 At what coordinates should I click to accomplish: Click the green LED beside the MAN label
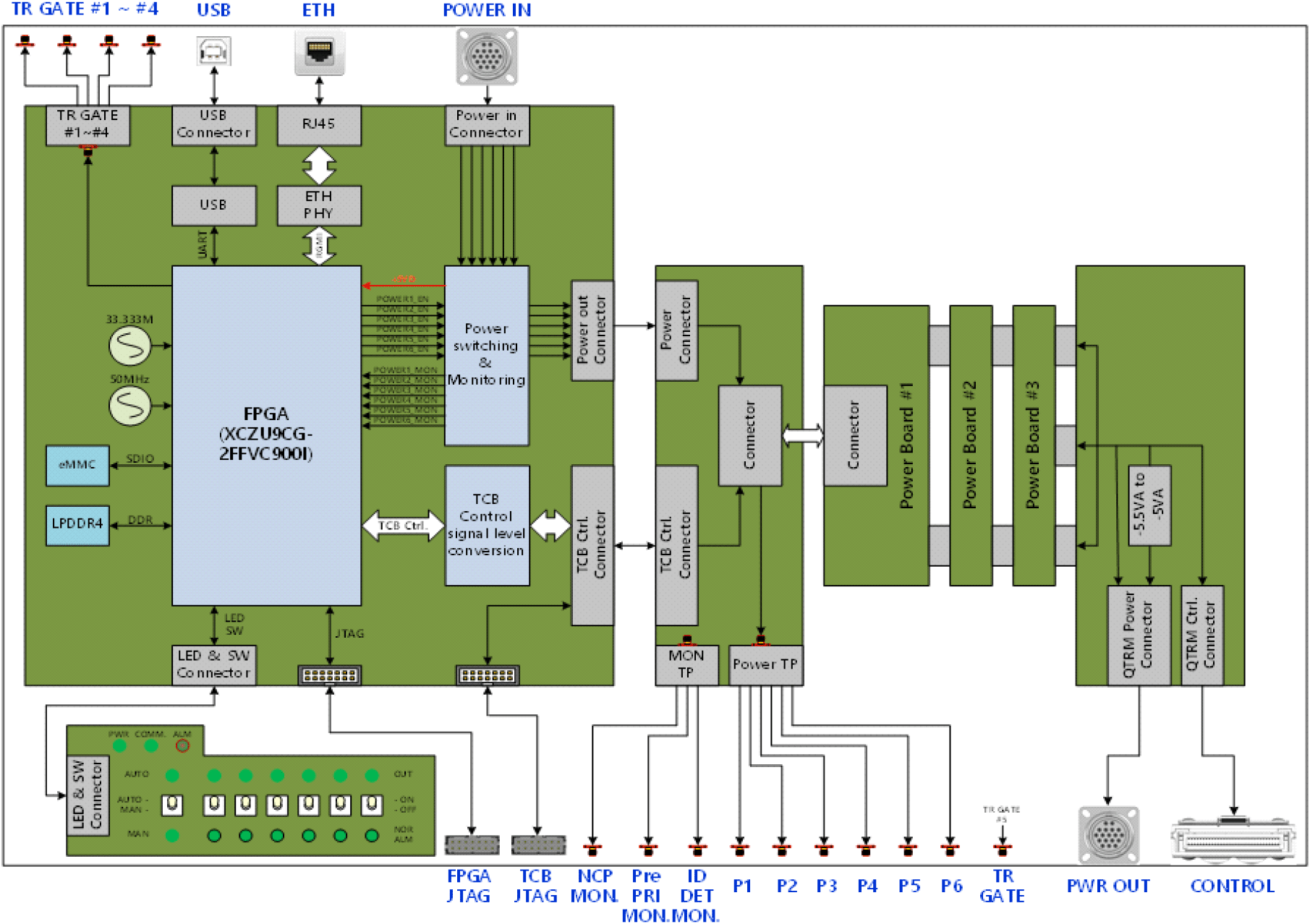tap(172, 836)
